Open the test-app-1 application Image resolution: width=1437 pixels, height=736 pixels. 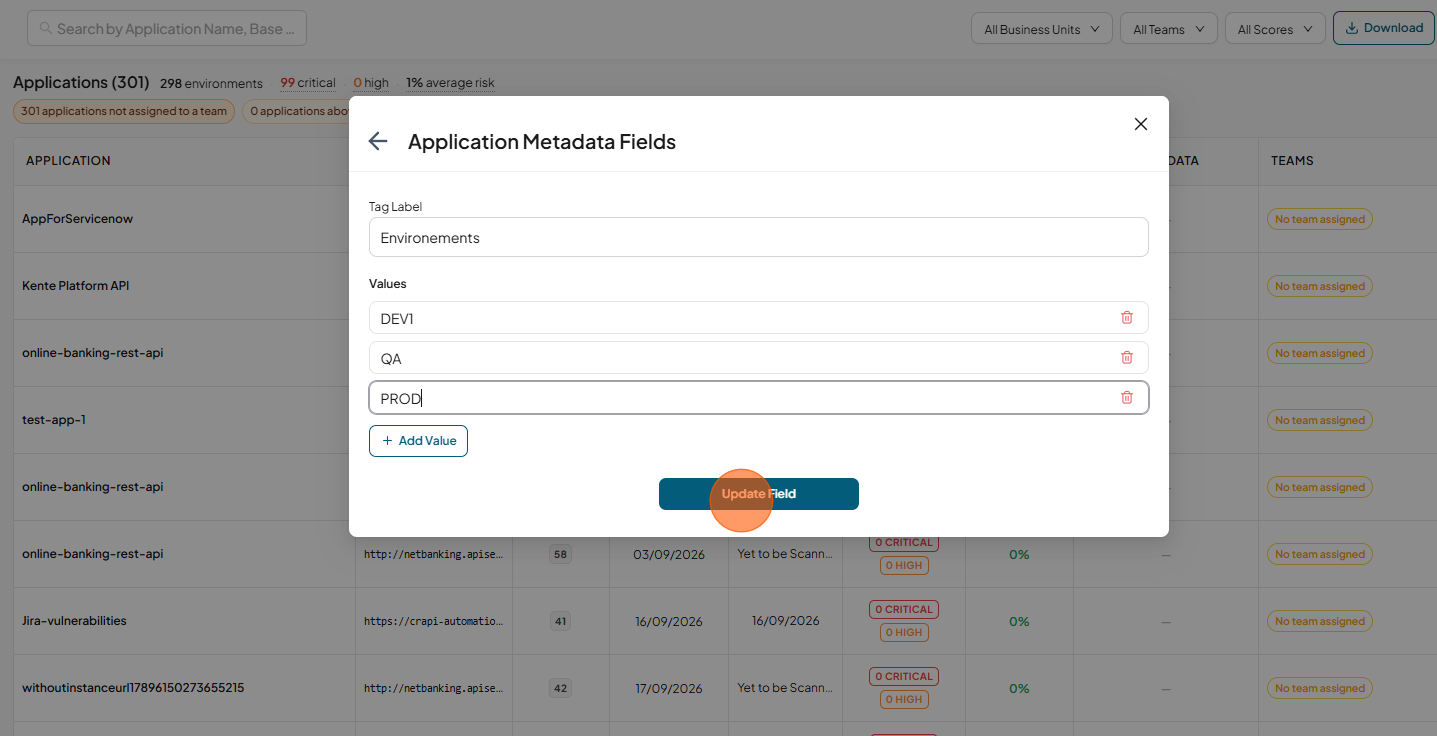point(54,419)
